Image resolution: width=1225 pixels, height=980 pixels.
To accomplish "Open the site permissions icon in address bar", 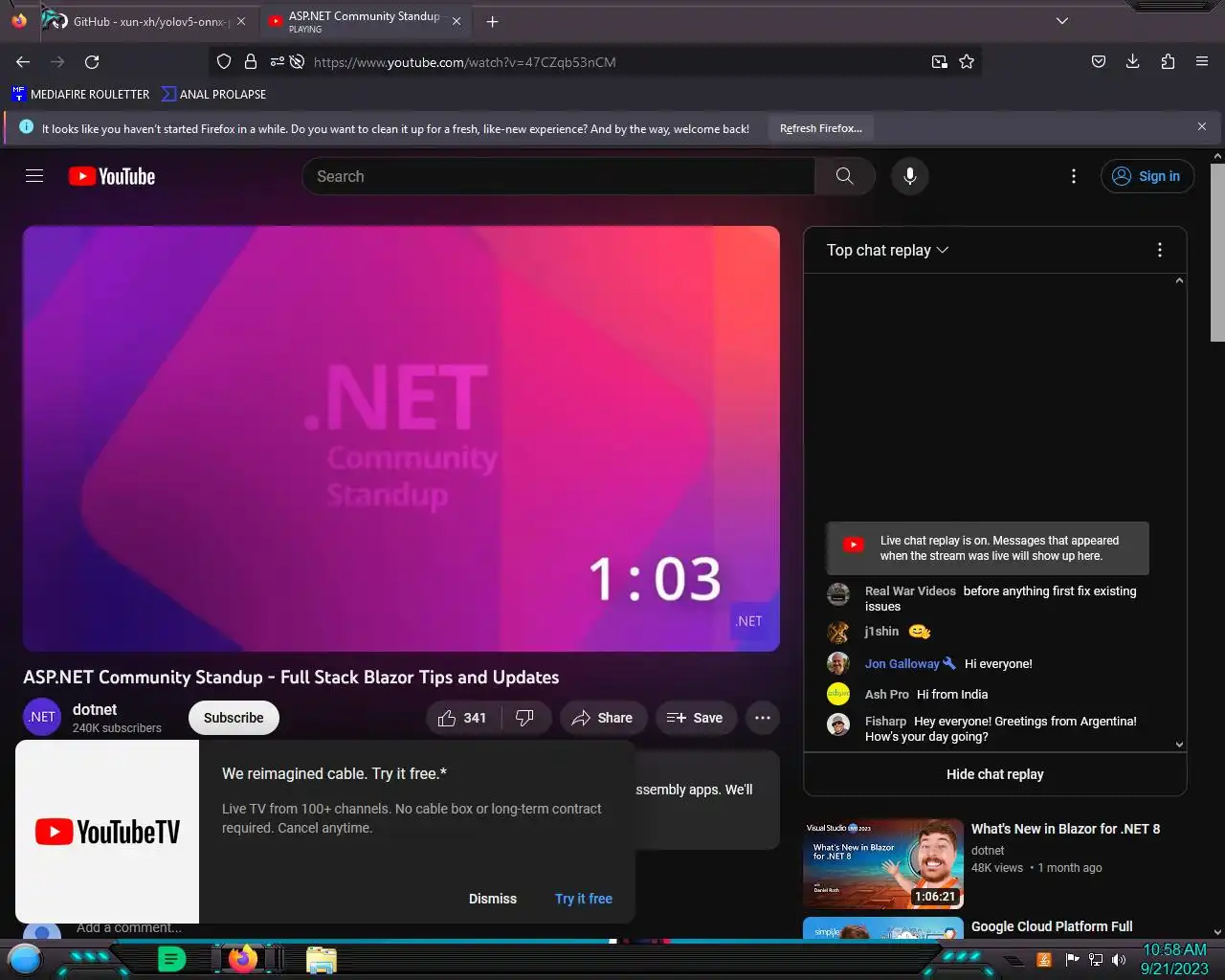I will [x=277, y=61].
